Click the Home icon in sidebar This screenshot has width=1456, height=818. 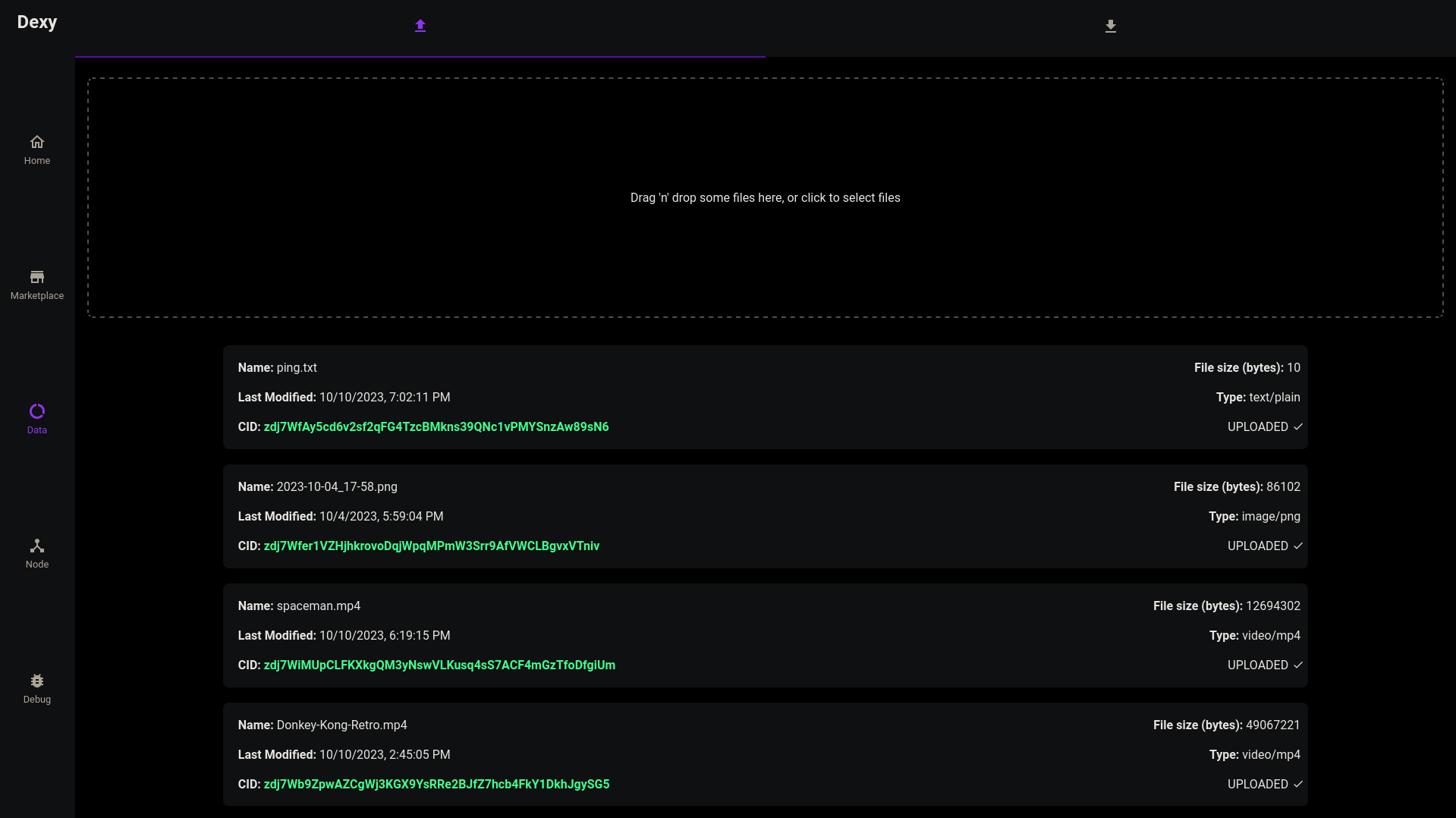(x=36, y=143)
